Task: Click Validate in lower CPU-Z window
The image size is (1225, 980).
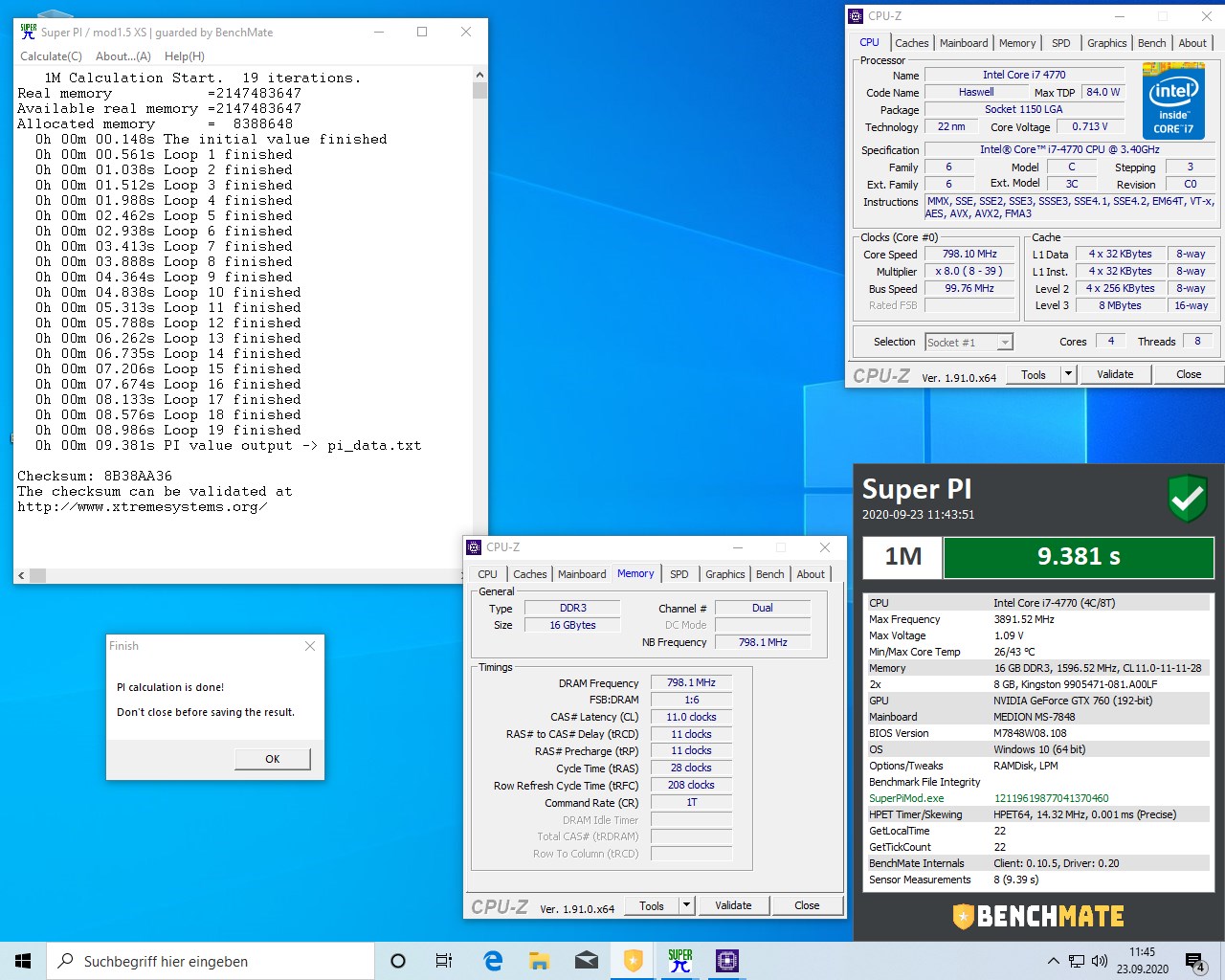Action: [733, 905]
